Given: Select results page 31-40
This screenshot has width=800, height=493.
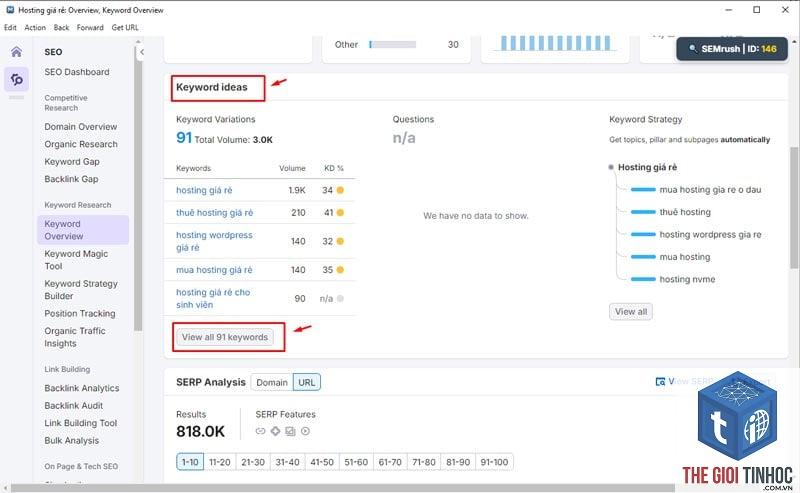Looking at the screenshot, I should point(287,462).
